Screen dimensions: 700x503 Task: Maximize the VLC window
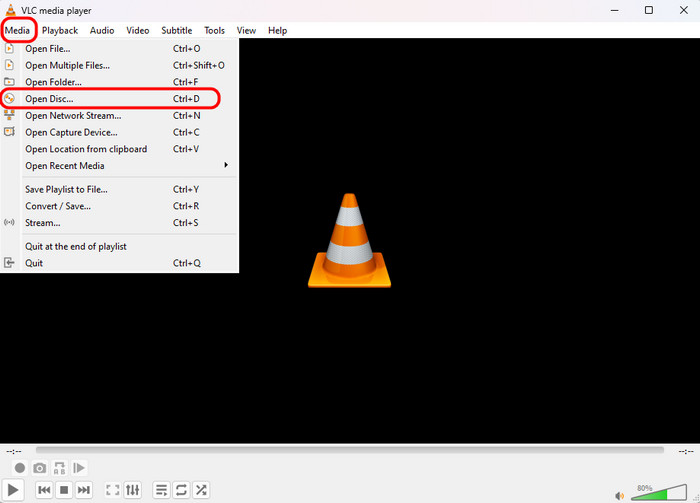[x=649, y=10]
